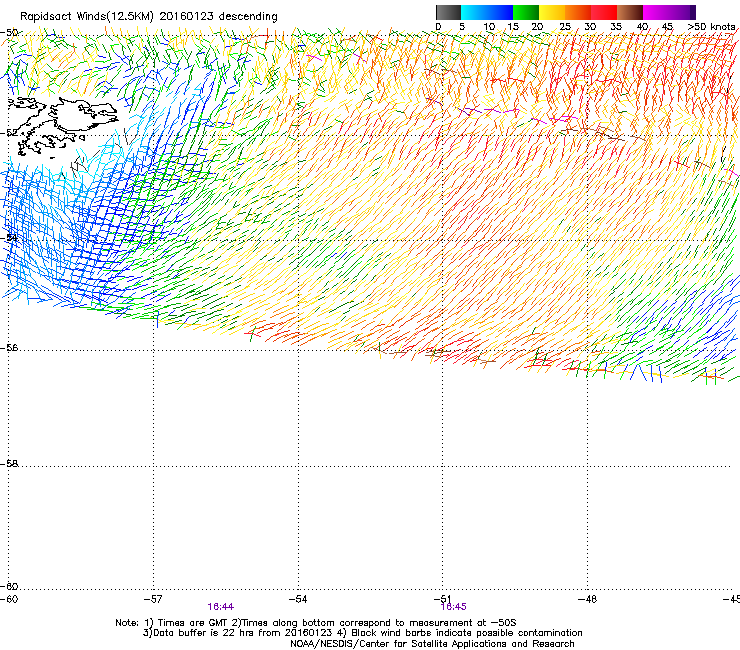The height and width of the screenshot is (650, 740).
Task: Click the legend label '40'
Action: pyautogui.click(x=642, y=27)
